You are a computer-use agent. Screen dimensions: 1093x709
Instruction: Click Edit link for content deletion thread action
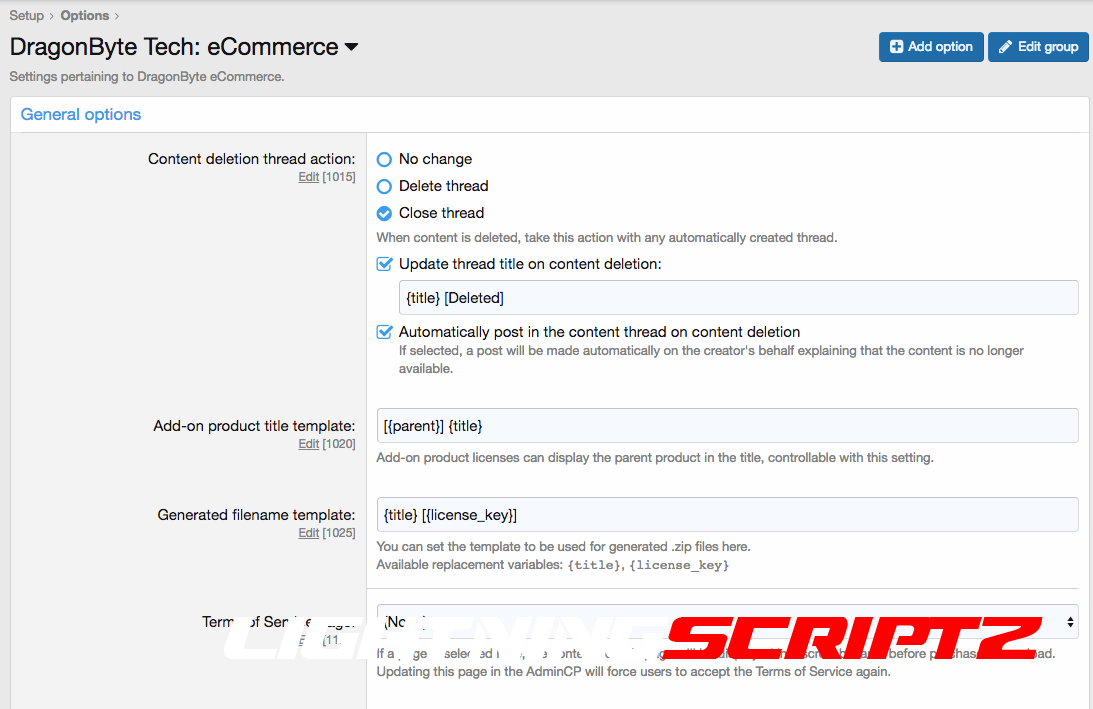tap(308, 177)
